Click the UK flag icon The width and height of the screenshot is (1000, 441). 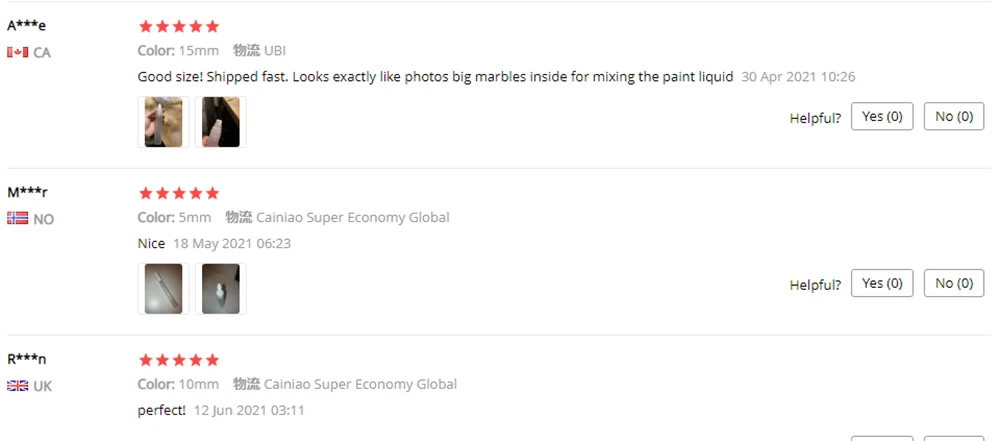tap(17, 386)
